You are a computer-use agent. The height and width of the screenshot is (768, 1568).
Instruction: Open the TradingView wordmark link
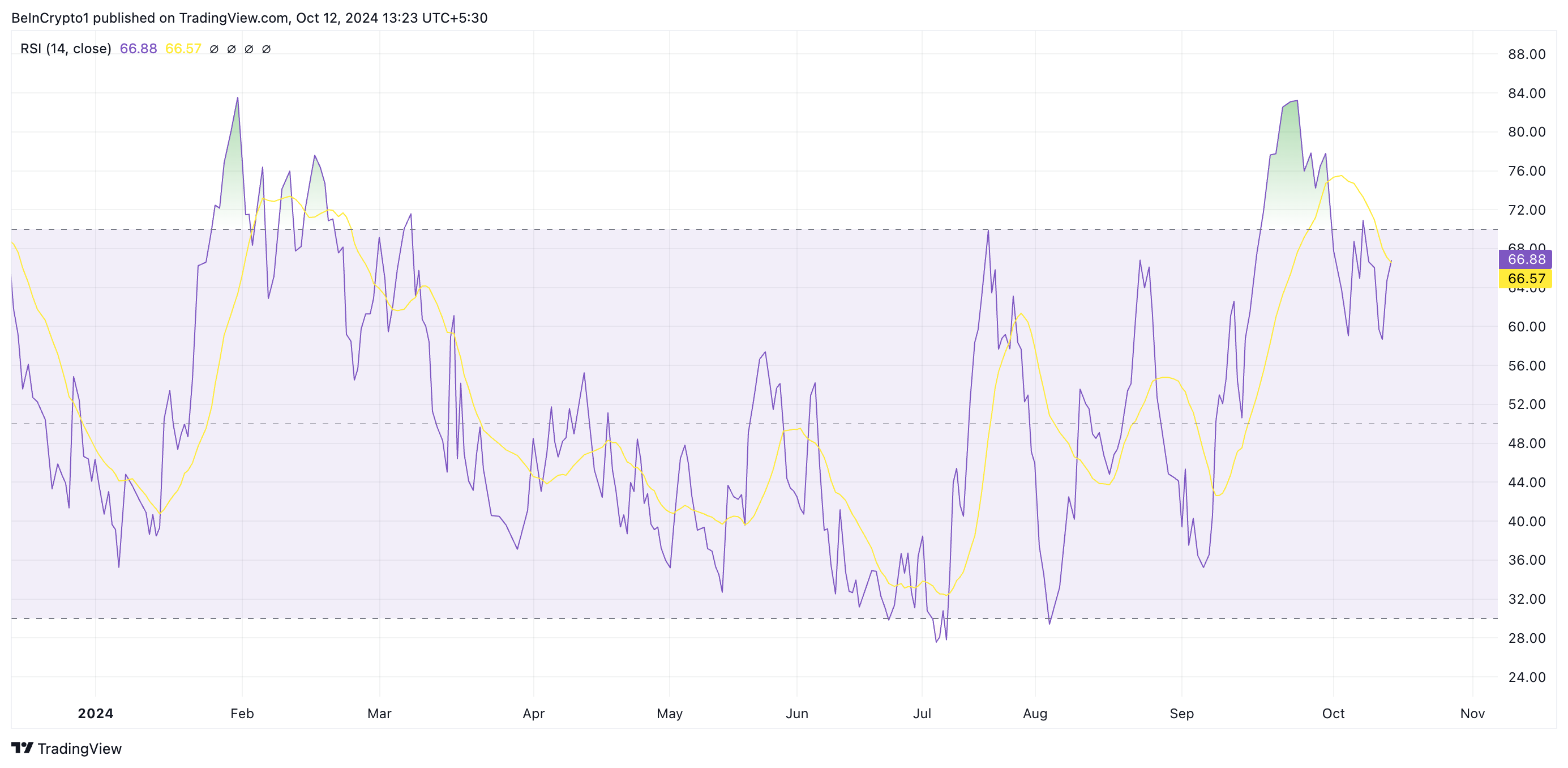pyautogui.click(x=80, y=749)
